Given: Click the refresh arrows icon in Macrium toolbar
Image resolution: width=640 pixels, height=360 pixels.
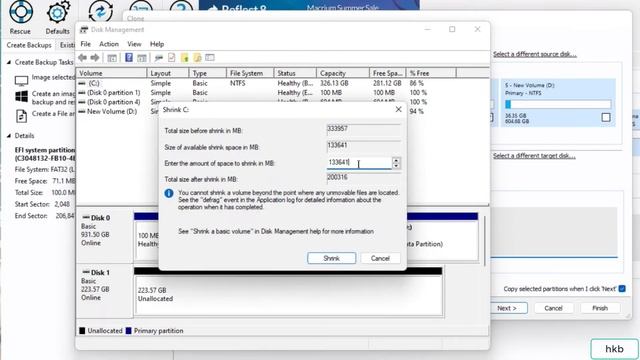Looking at the screenshot, I should coord(100,11).
